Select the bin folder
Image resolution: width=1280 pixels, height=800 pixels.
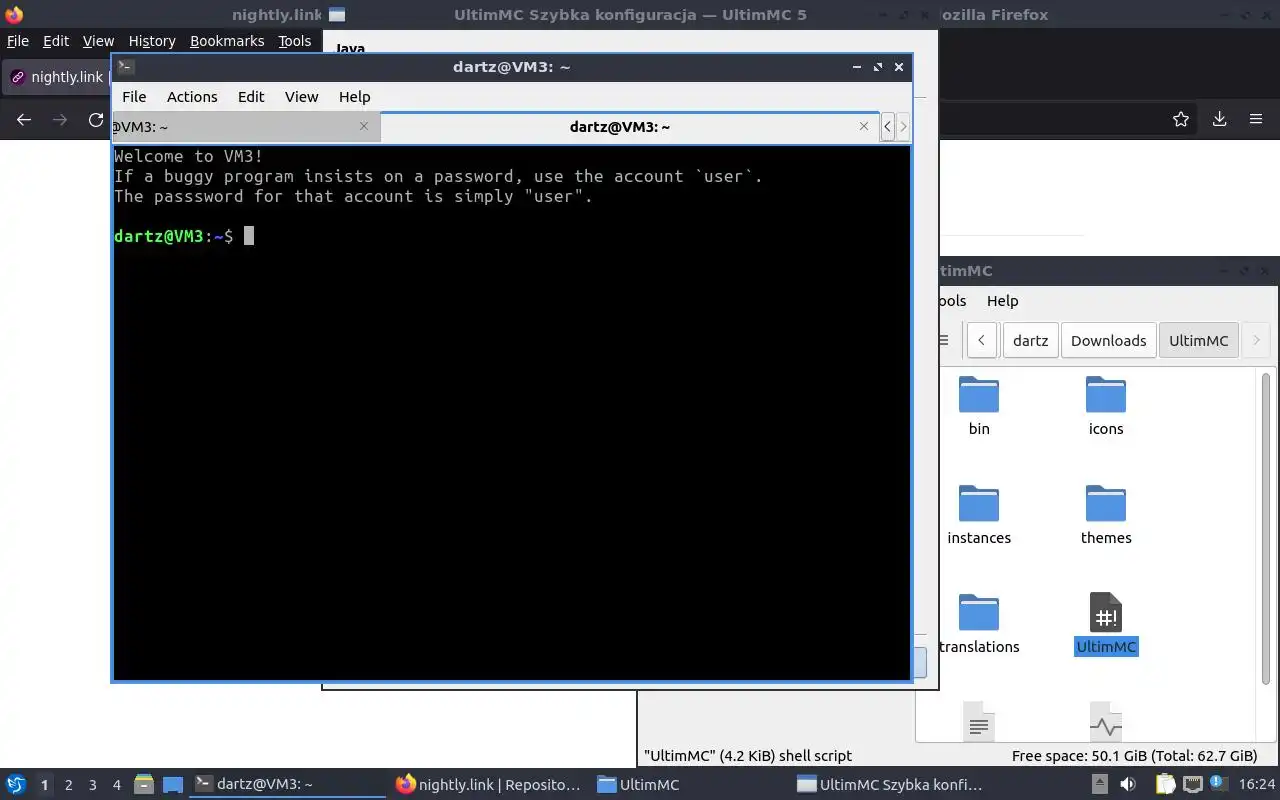(x=979, y=406)
